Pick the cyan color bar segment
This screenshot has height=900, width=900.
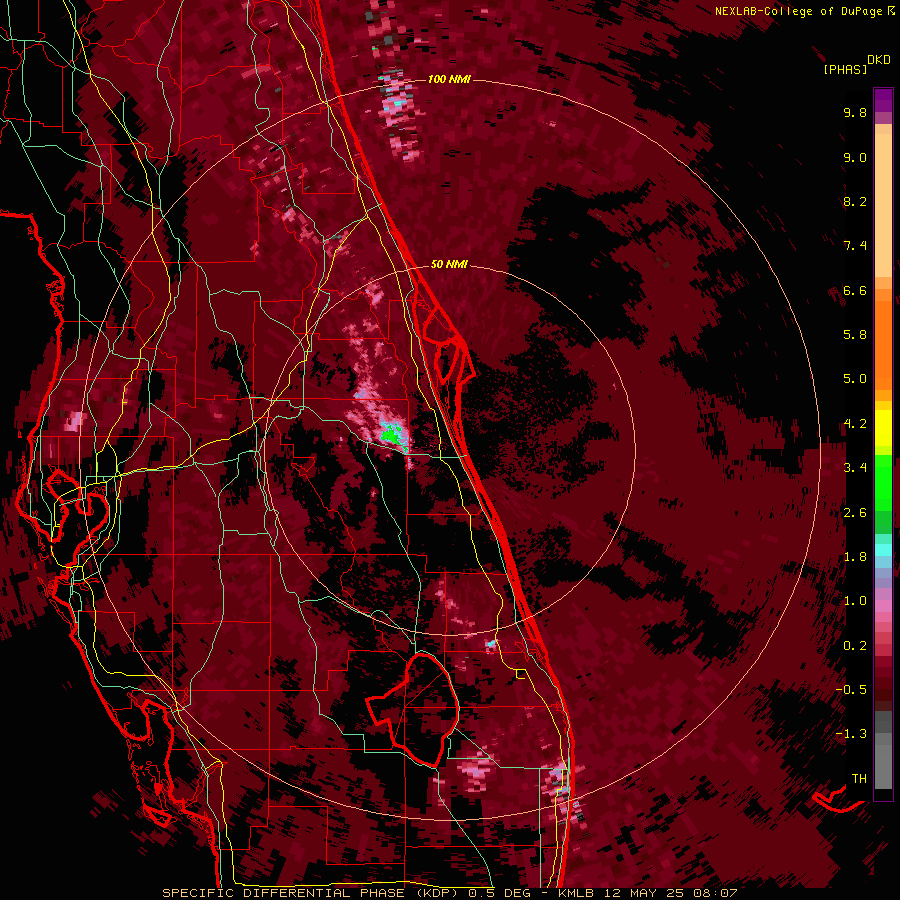click(883, 550)
